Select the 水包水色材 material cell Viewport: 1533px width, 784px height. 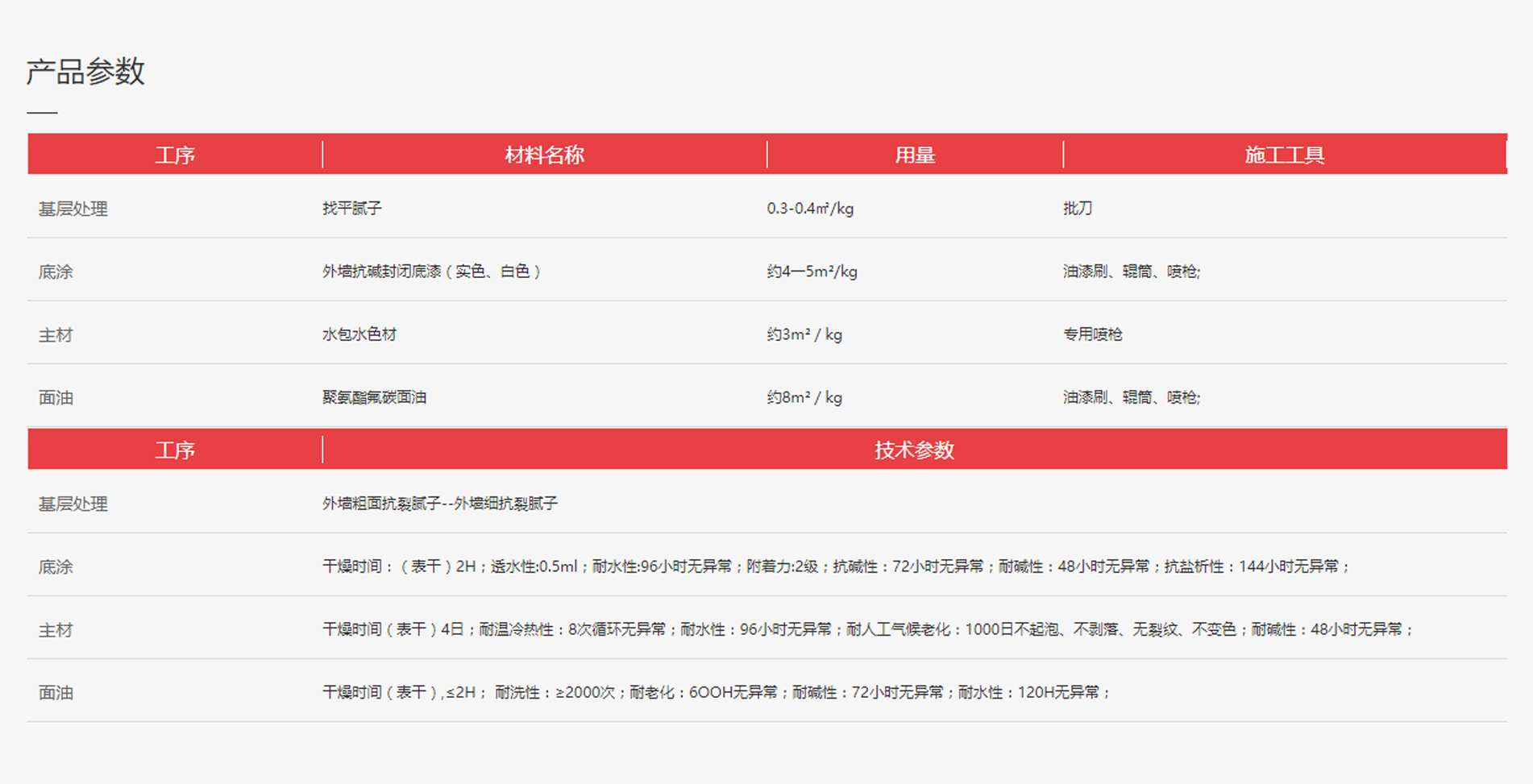point(359,334)
